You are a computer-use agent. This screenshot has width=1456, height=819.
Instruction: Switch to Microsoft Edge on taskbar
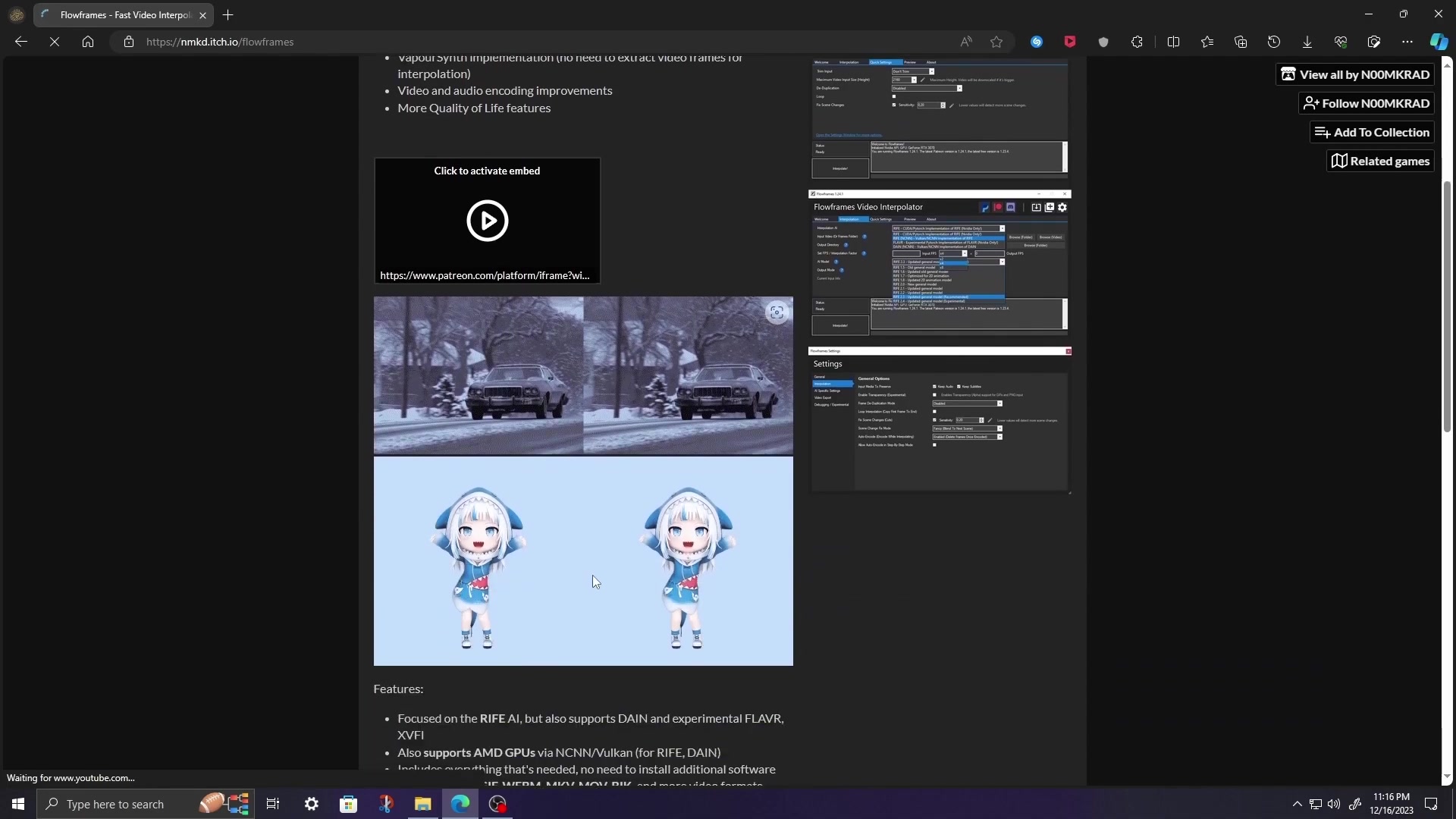(460, 804)
